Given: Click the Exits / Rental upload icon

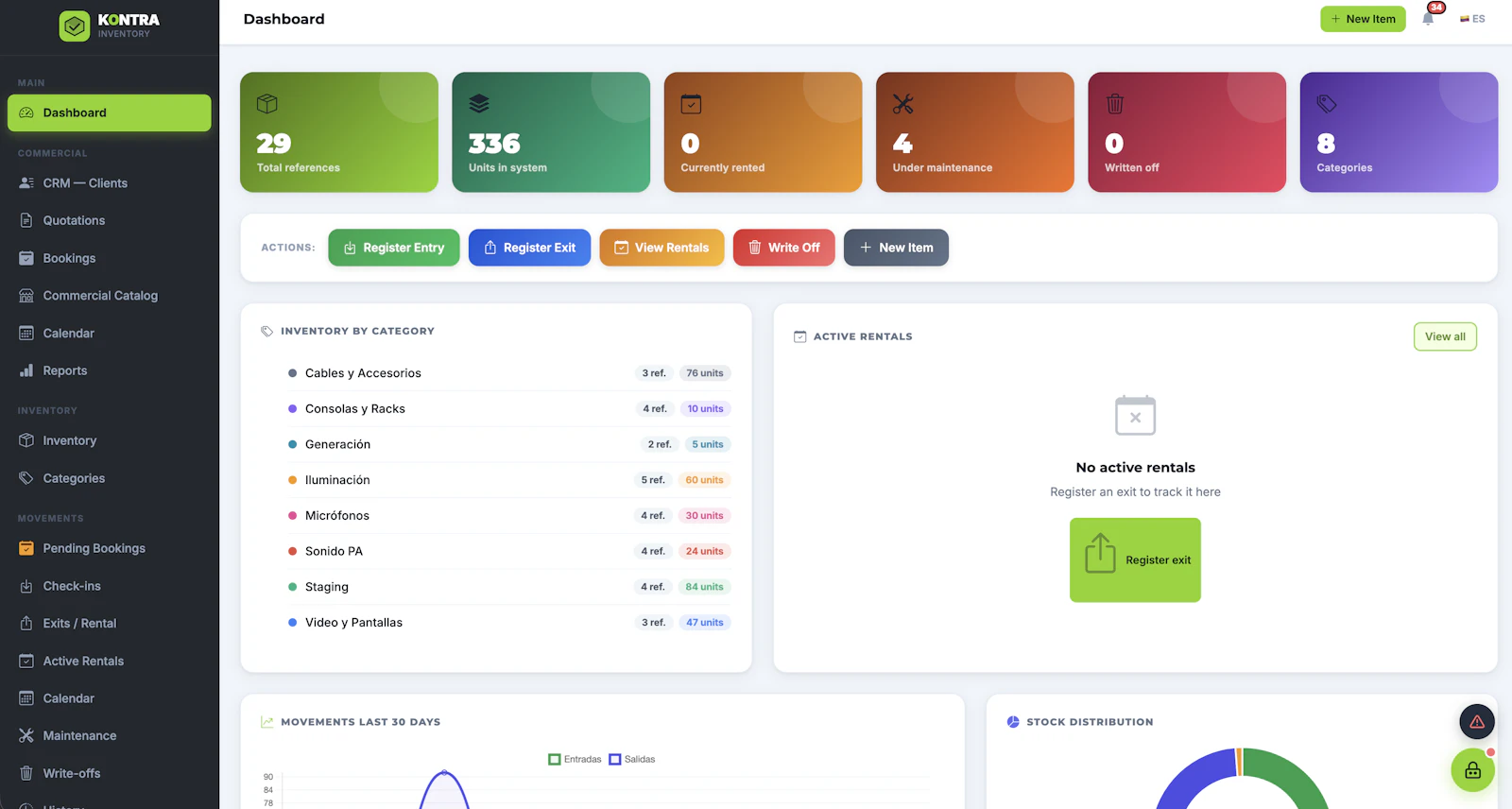Looking at the screenshot, I should (x=26, y=623).
